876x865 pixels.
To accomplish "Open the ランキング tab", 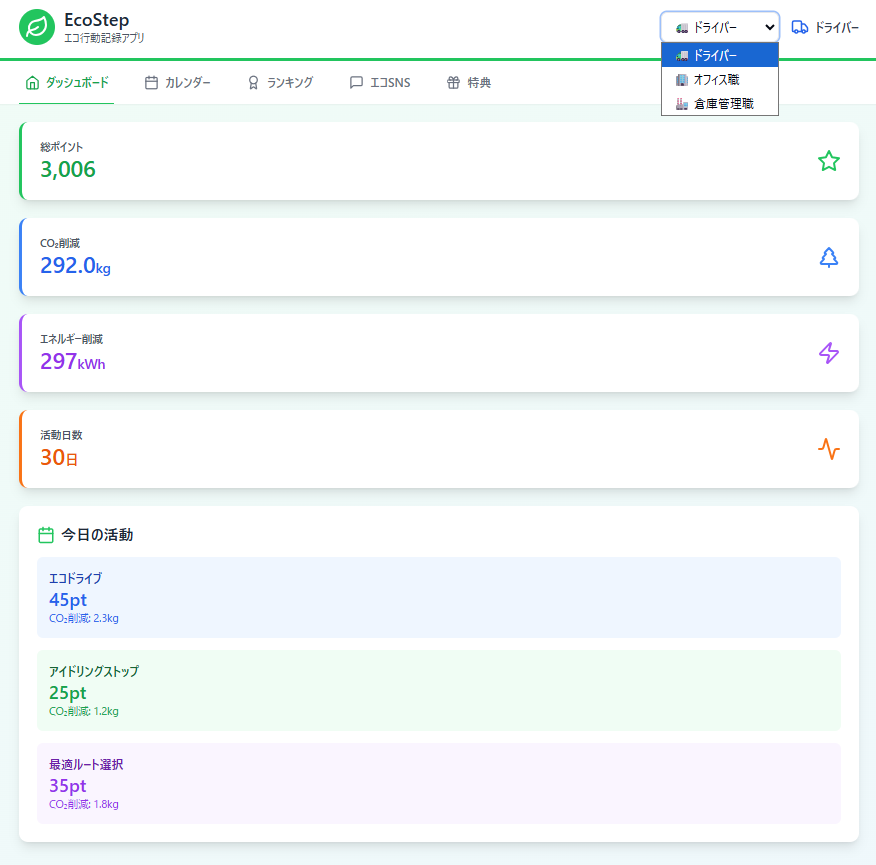I will pos(280,83).
